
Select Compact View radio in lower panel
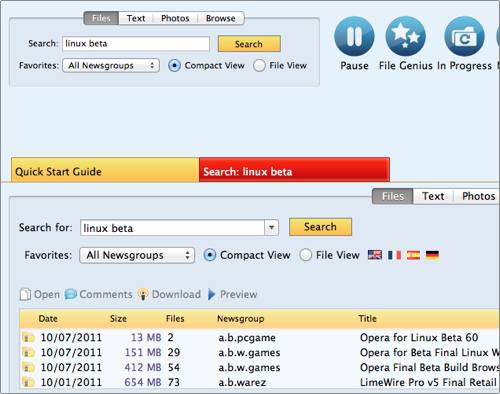click(210, 255)
